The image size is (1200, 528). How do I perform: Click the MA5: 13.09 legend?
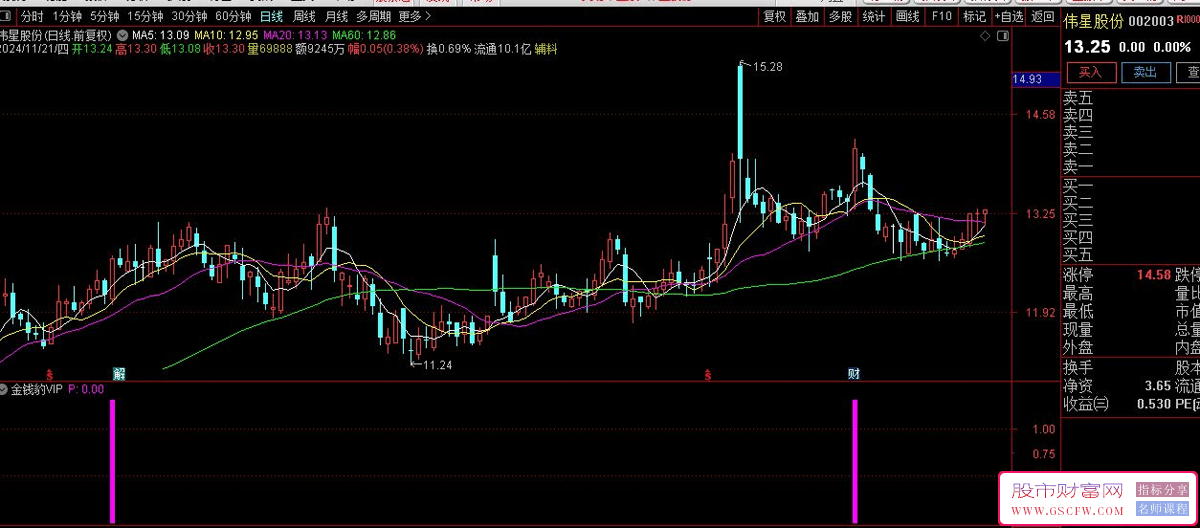161,35
